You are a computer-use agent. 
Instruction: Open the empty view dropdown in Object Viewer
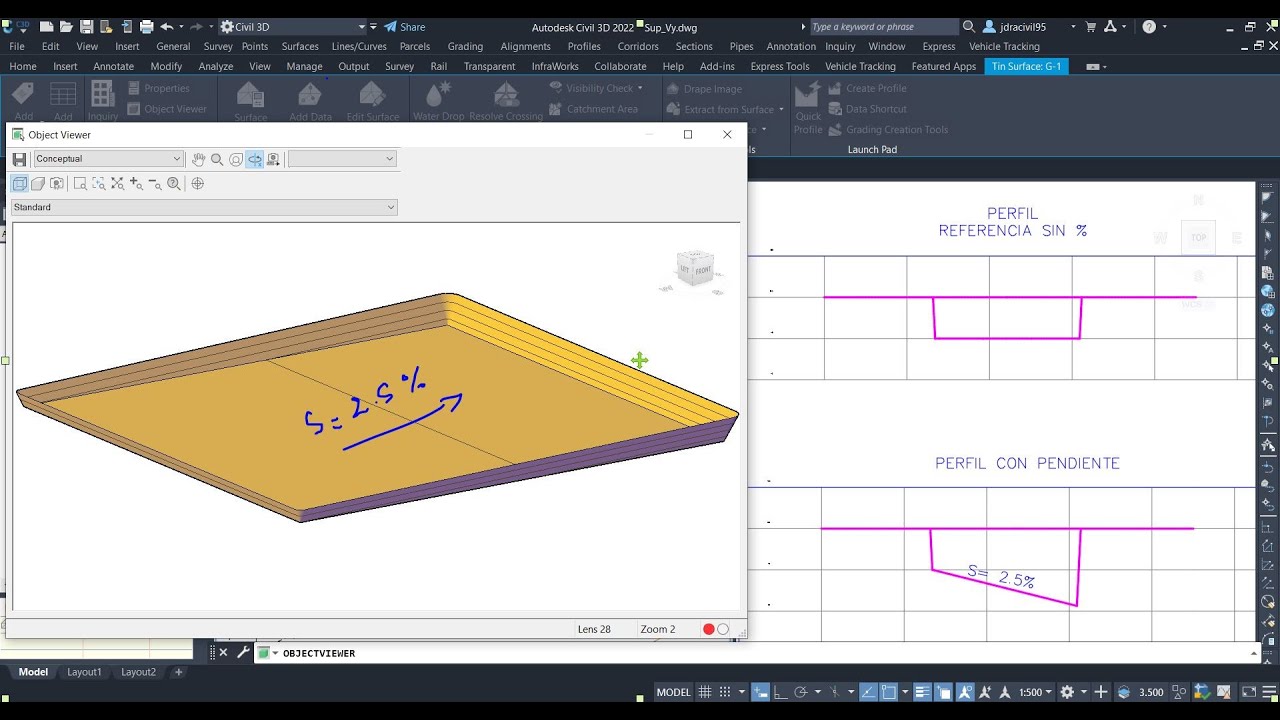342,159
